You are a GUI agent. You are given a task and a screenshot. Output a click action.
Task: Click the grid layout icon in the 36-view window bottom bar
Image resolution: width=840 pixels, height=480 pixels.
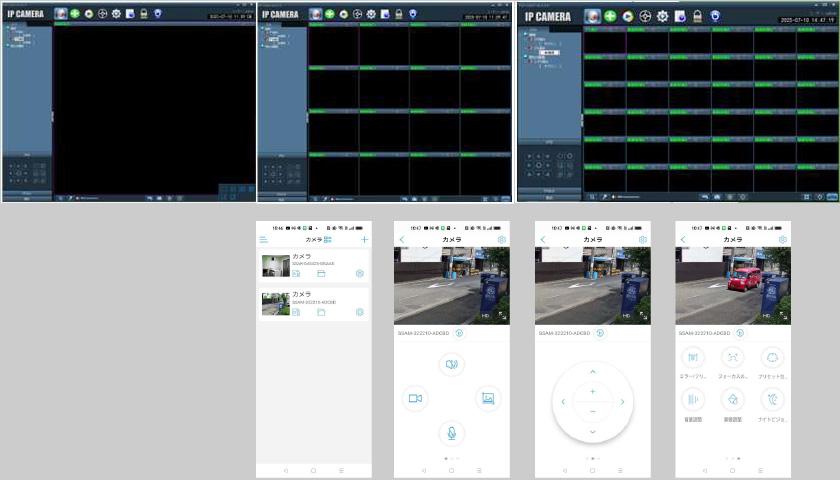click(806, 197)
